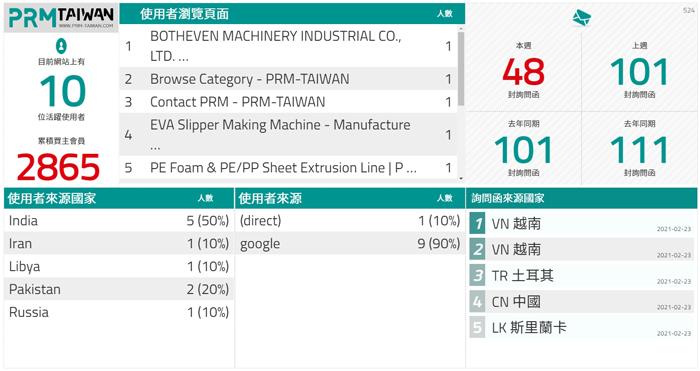
Task: Click rank badge 4 beside CN 中國
Action: click(477, 302)
